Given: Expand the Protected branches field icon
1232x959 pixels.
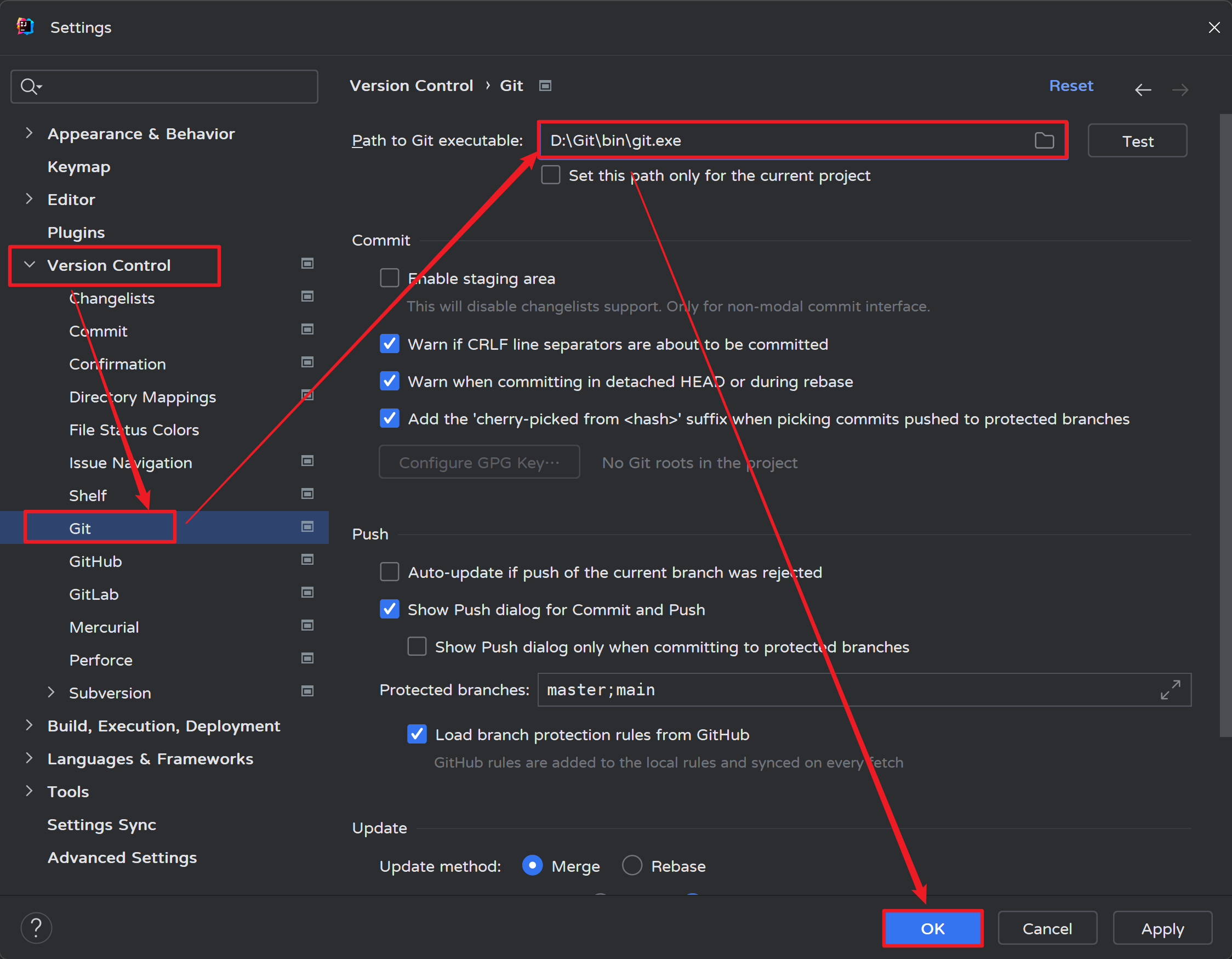Looking at the screenshot, I should point(1170,689).
